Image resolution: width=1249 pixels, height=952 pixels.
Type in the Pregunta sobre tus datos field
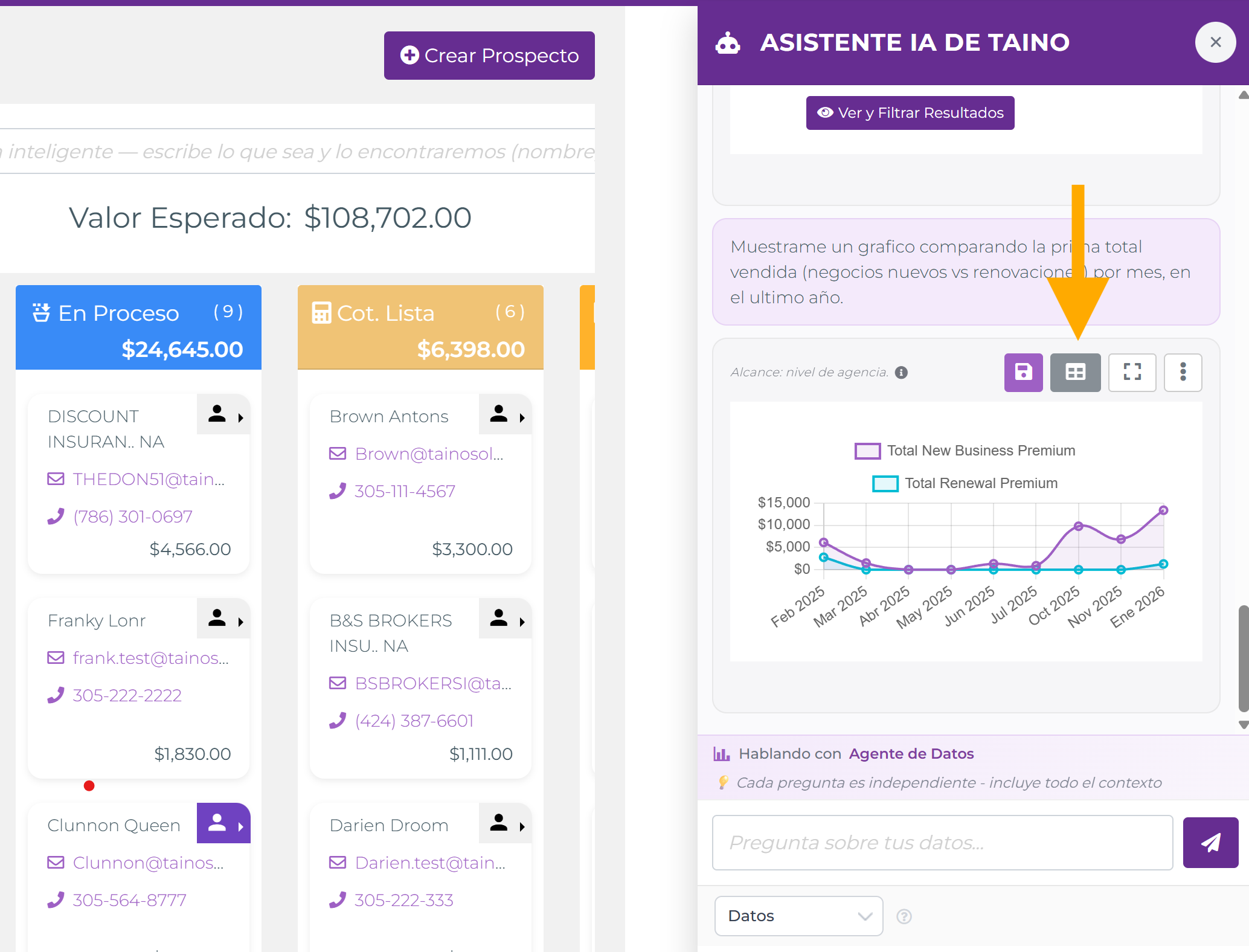942,843
